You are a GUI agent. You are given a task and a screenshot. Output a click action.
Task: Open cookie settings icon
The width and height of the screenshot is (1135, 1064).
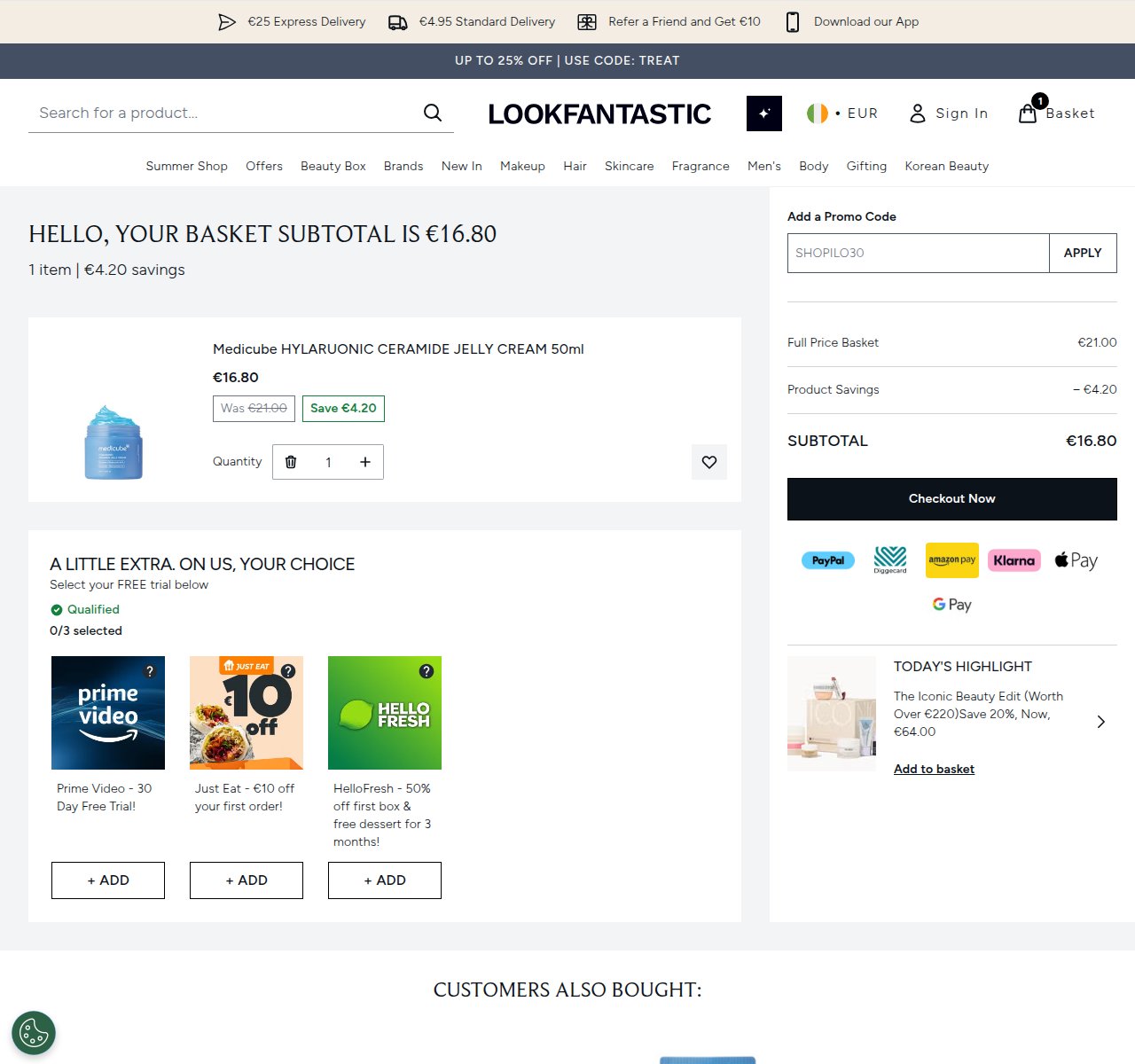tap(34, 1033)
